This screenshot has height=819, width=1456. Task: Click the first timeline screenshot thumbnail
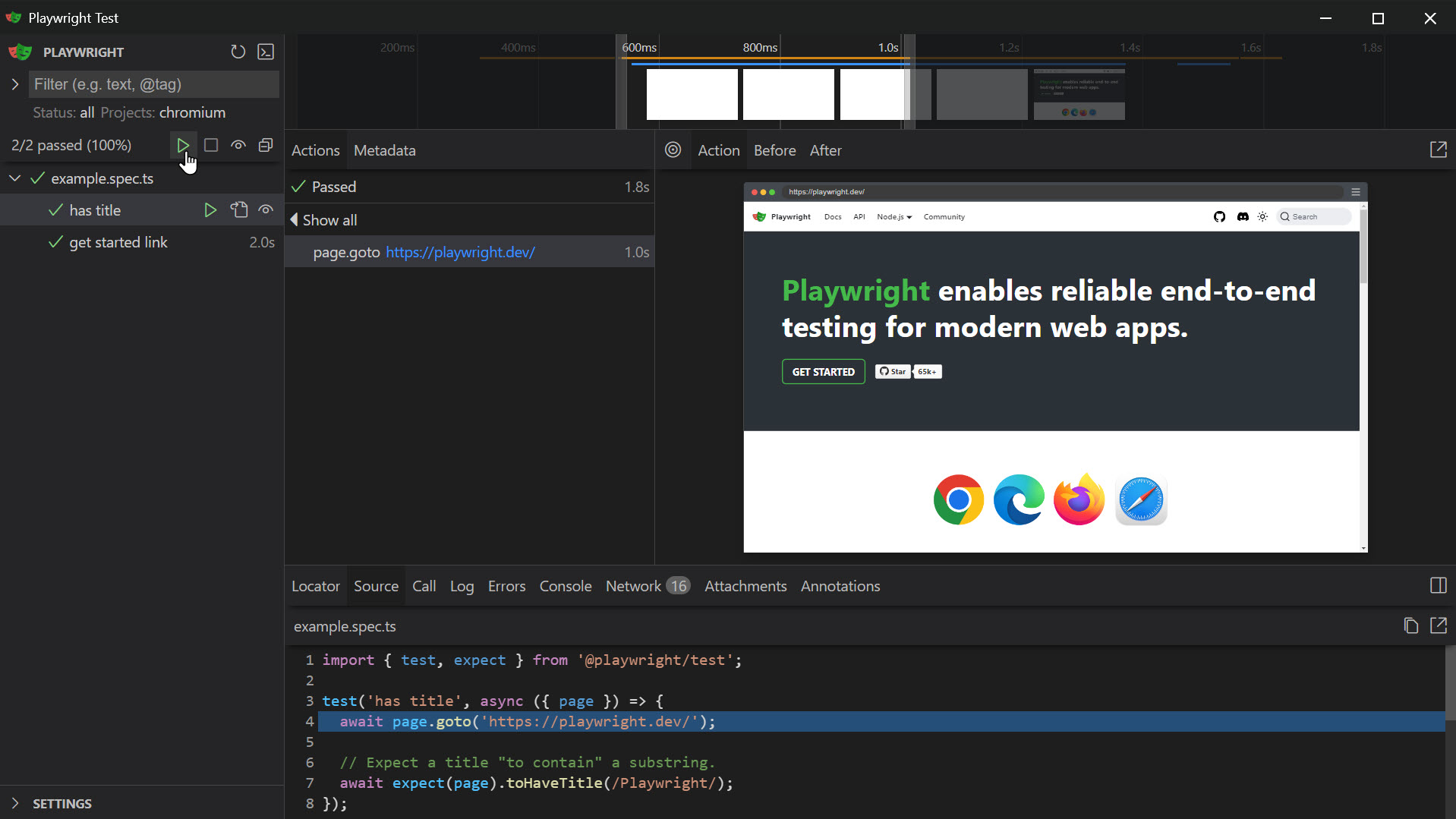coord(692,94)
